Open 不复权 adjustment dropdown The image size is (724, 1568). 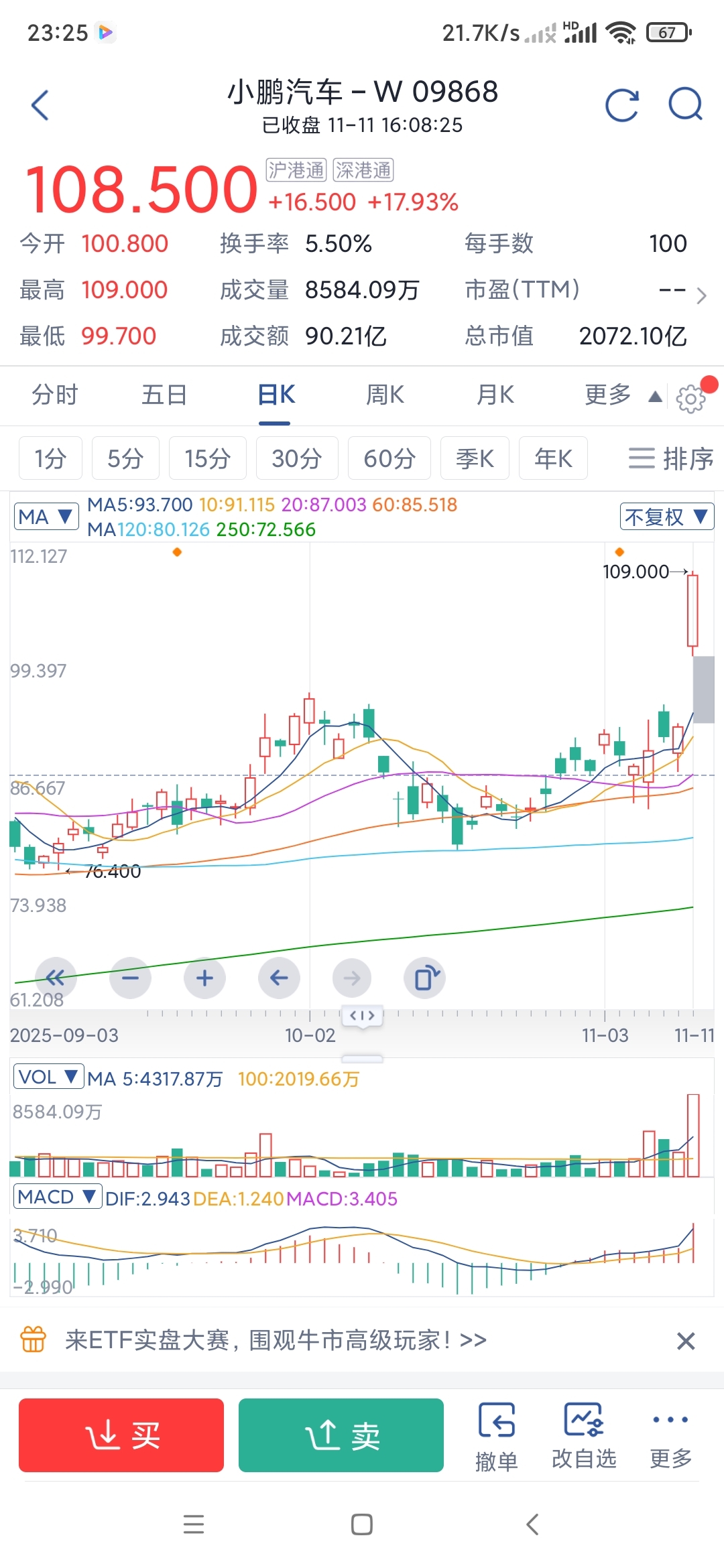(x=667, y=517)
